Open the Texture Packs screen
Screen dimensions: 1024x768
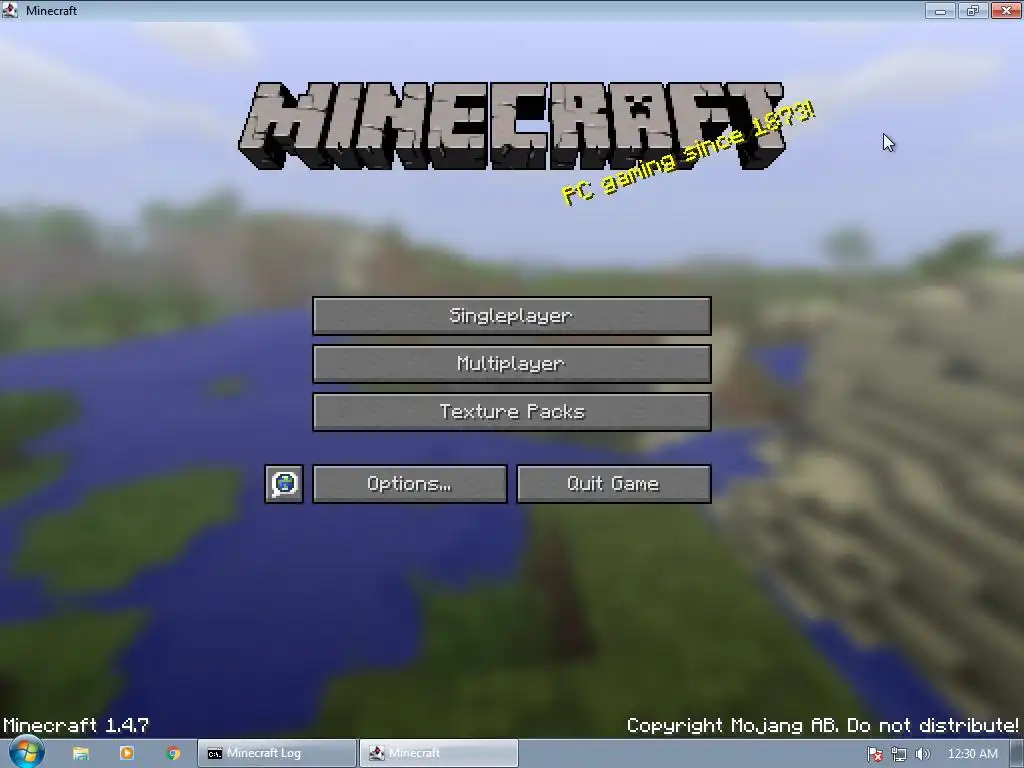point(512,412)
